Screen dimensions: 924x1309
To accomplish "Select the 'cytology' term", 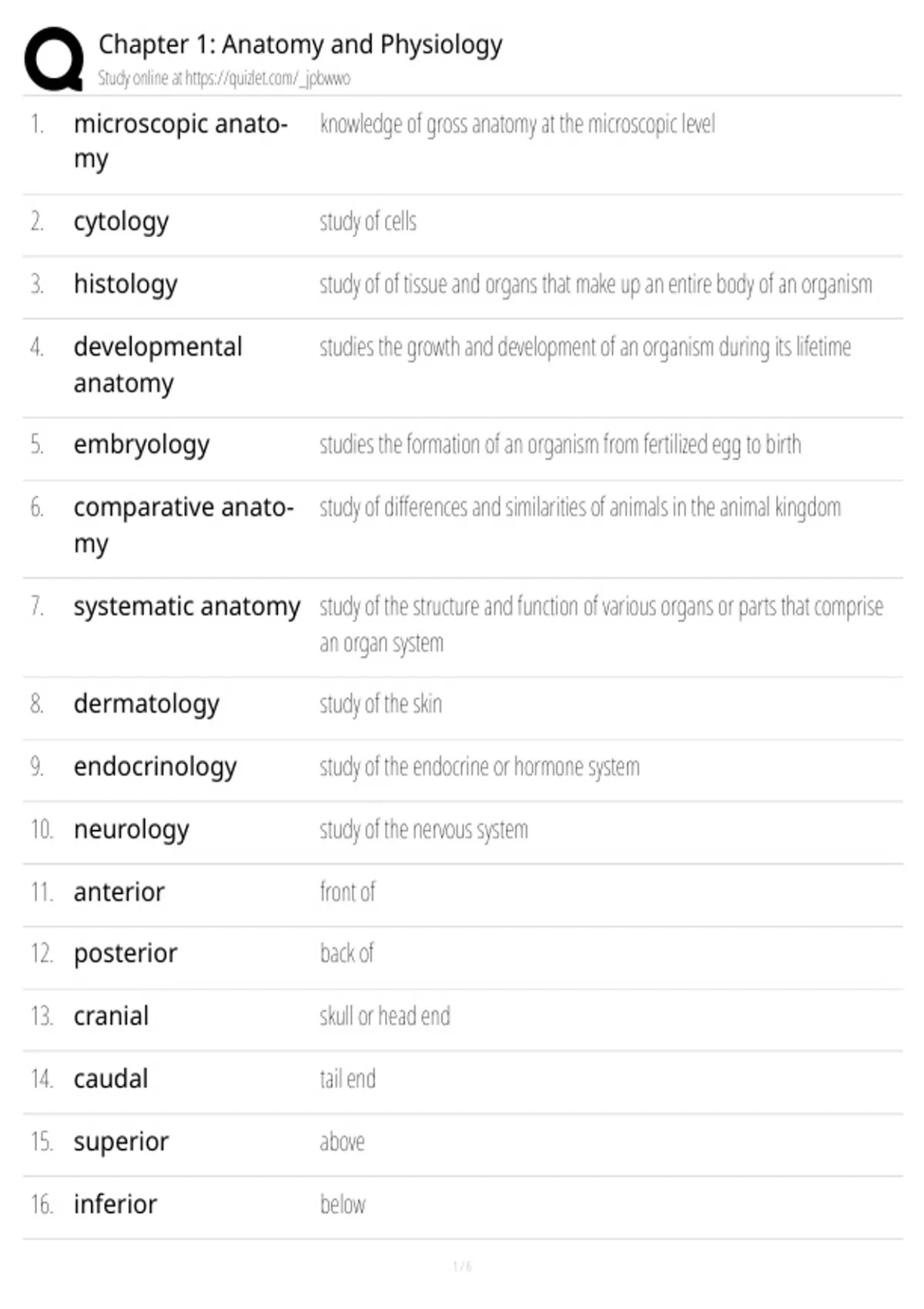I will click(x=121, y=222).
